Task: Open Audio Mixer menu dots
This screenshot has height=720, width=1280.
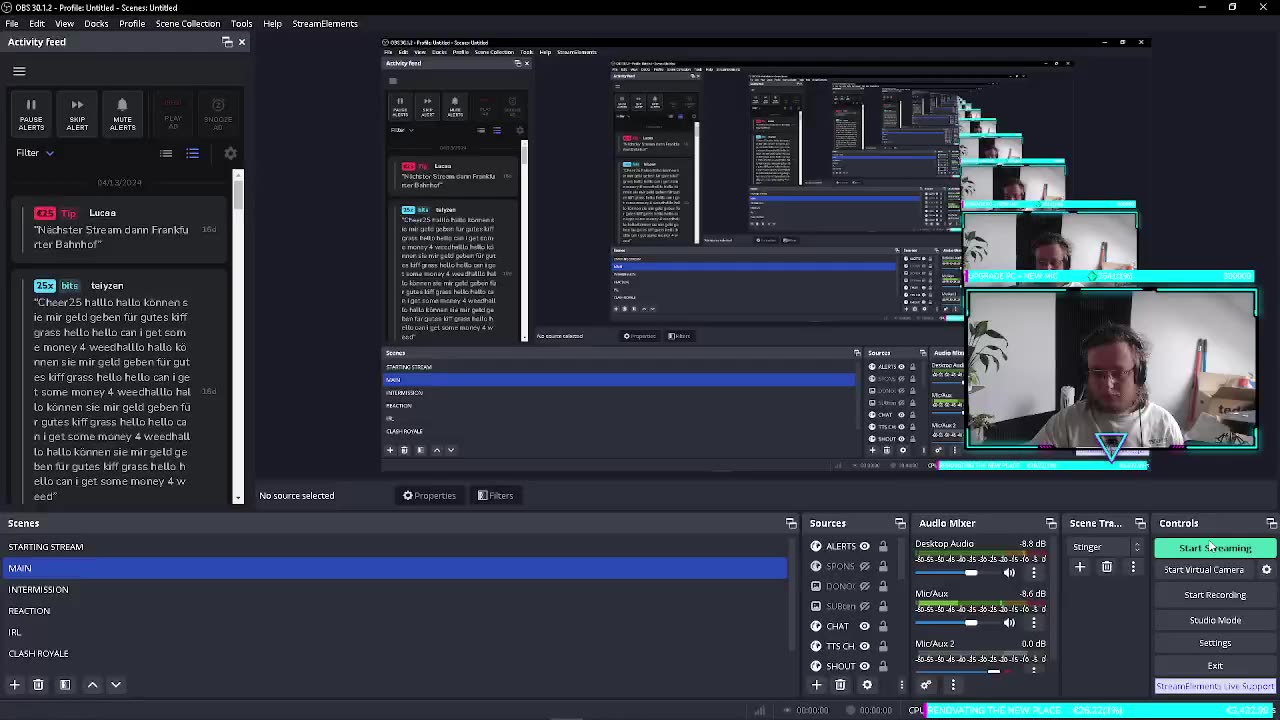Action: pyautogui.click(x=953, y=685)
